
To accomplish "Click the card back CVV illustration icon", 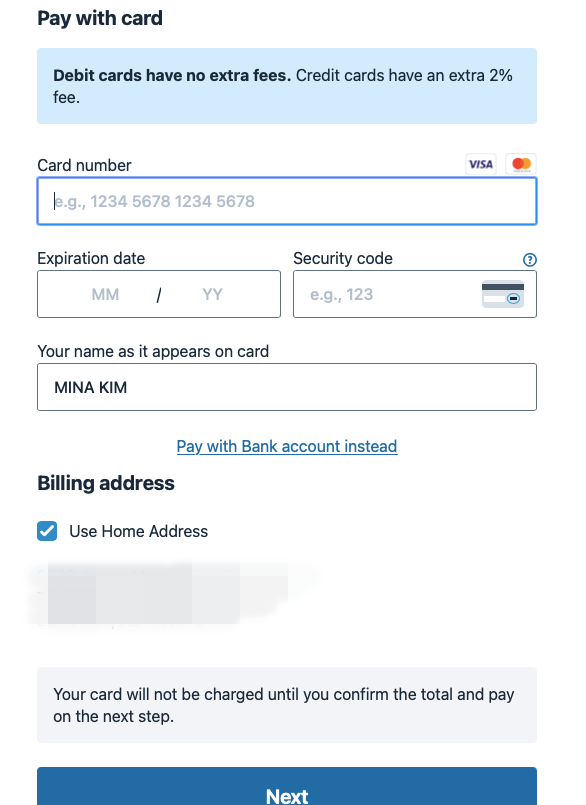I will click(x=503, y=294).
